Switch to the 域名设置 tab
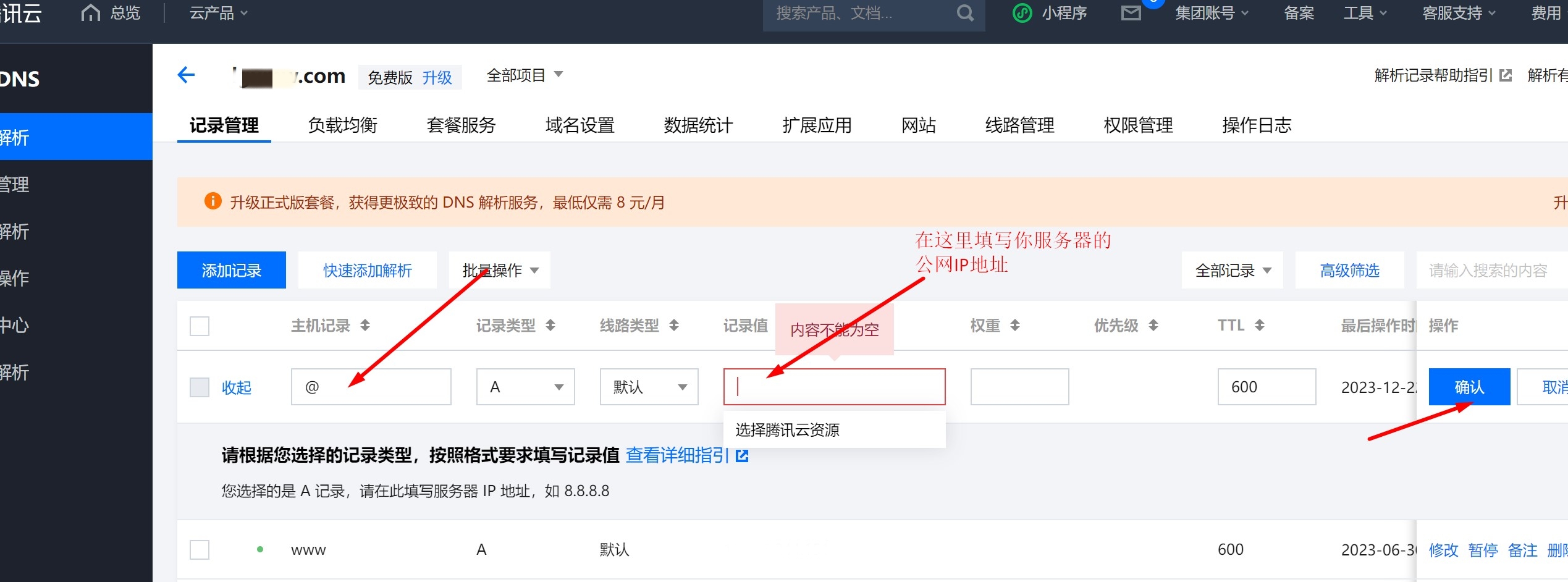This screenshot has width=1568, height=582. tap(580, 125)
